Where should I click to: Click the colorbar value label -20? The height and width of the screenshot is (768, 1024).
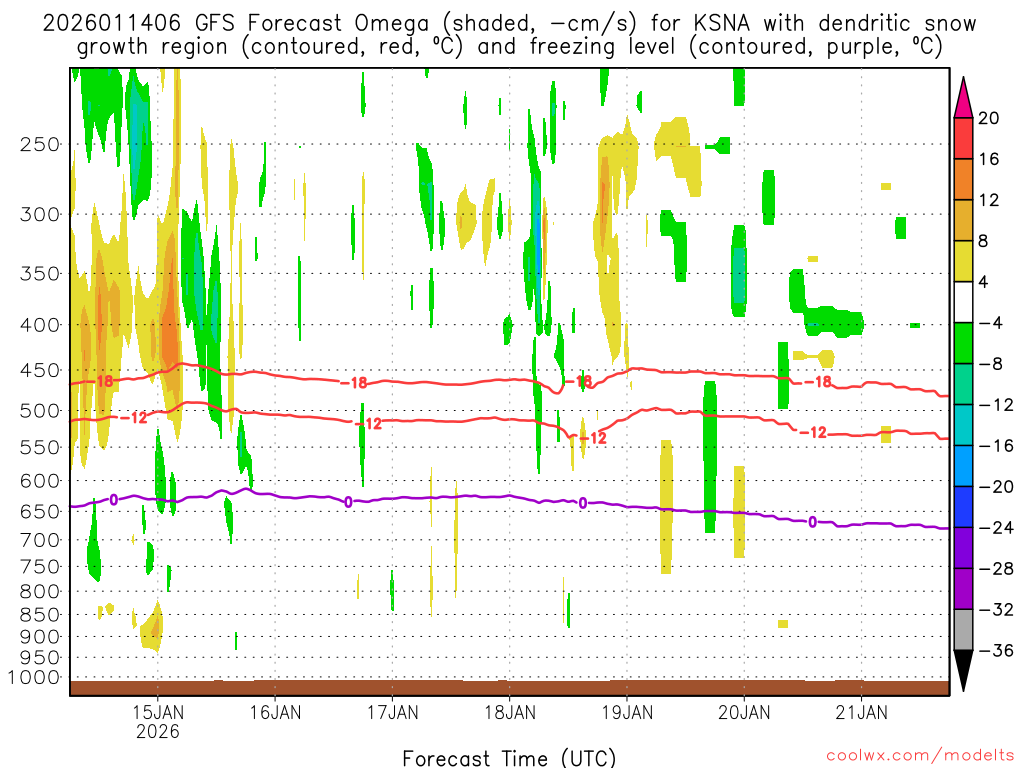click(x=997, y=487)
